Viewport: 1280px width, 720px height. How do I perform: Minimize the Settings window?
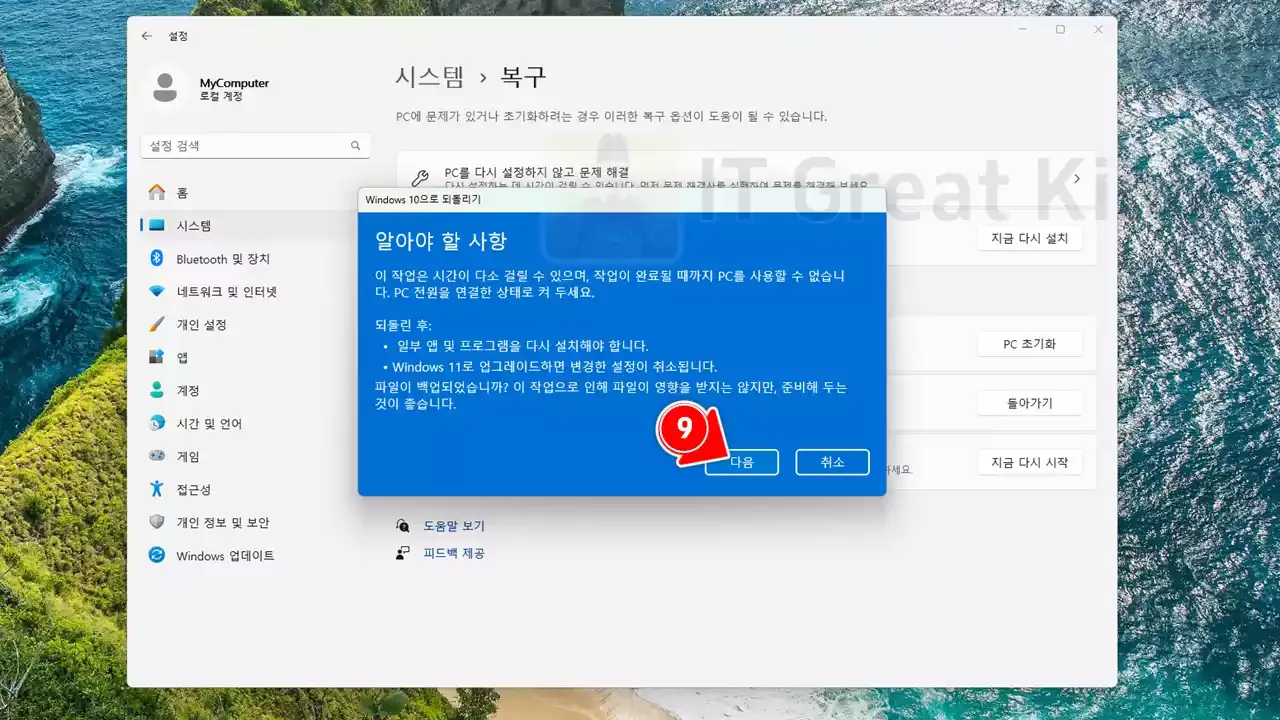tap(1020, 30)
